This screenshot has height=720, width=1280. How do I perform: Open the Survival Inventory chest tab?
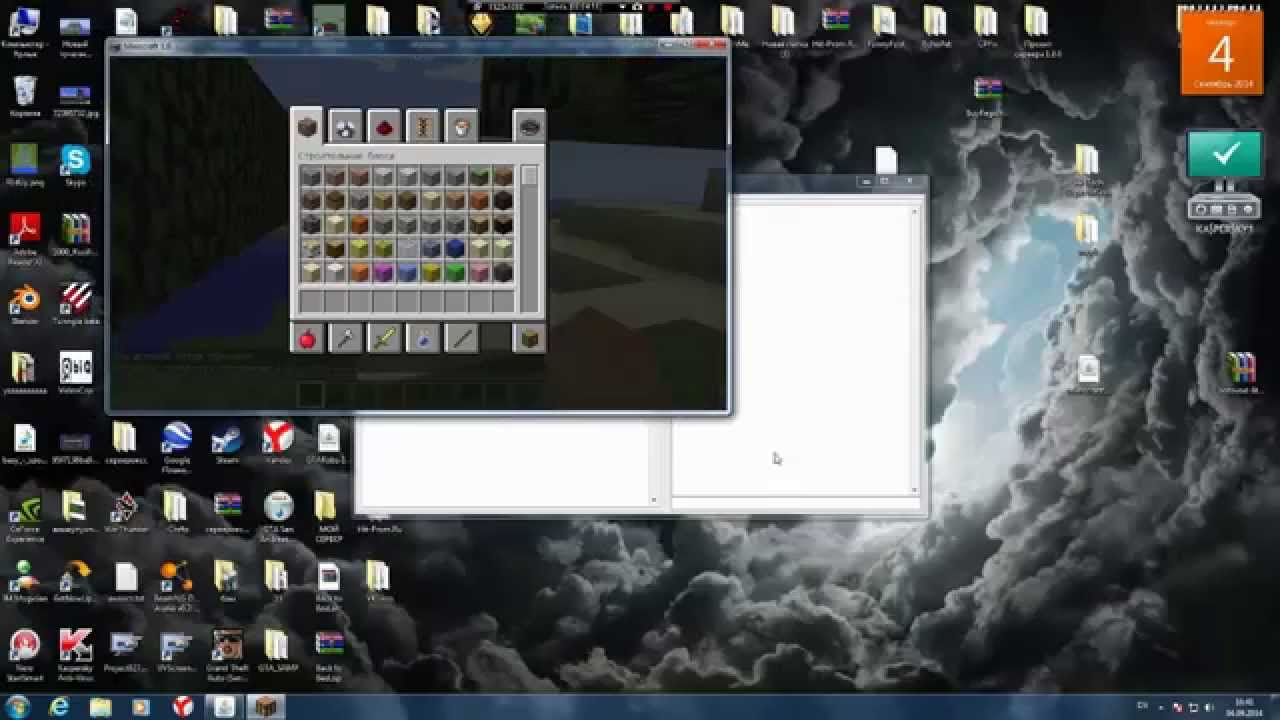(x=529, y=339)
